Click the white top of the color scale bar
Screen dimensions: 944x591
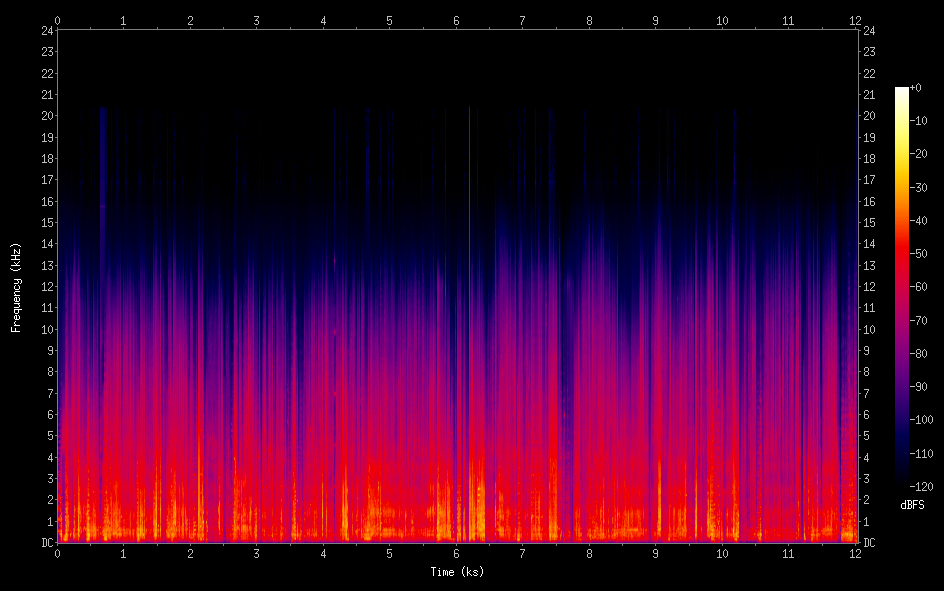(902, 91)
